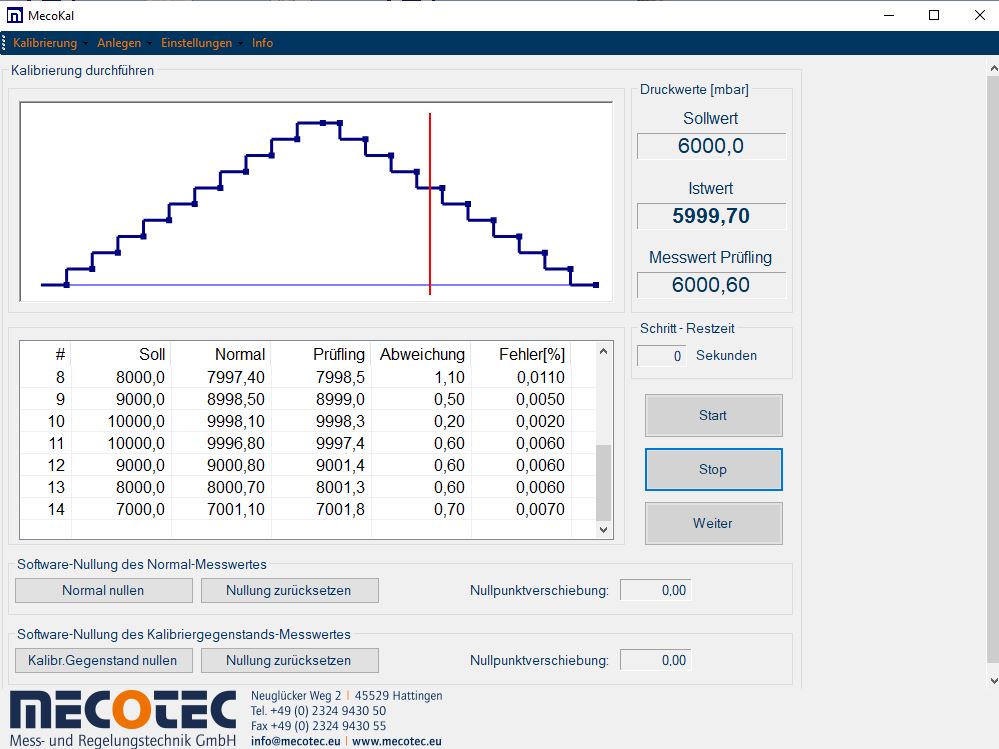The height and width of the screenshot is (749, 999).
Task: Click the table scrollbar up arrow
Action: click(603, 352)
